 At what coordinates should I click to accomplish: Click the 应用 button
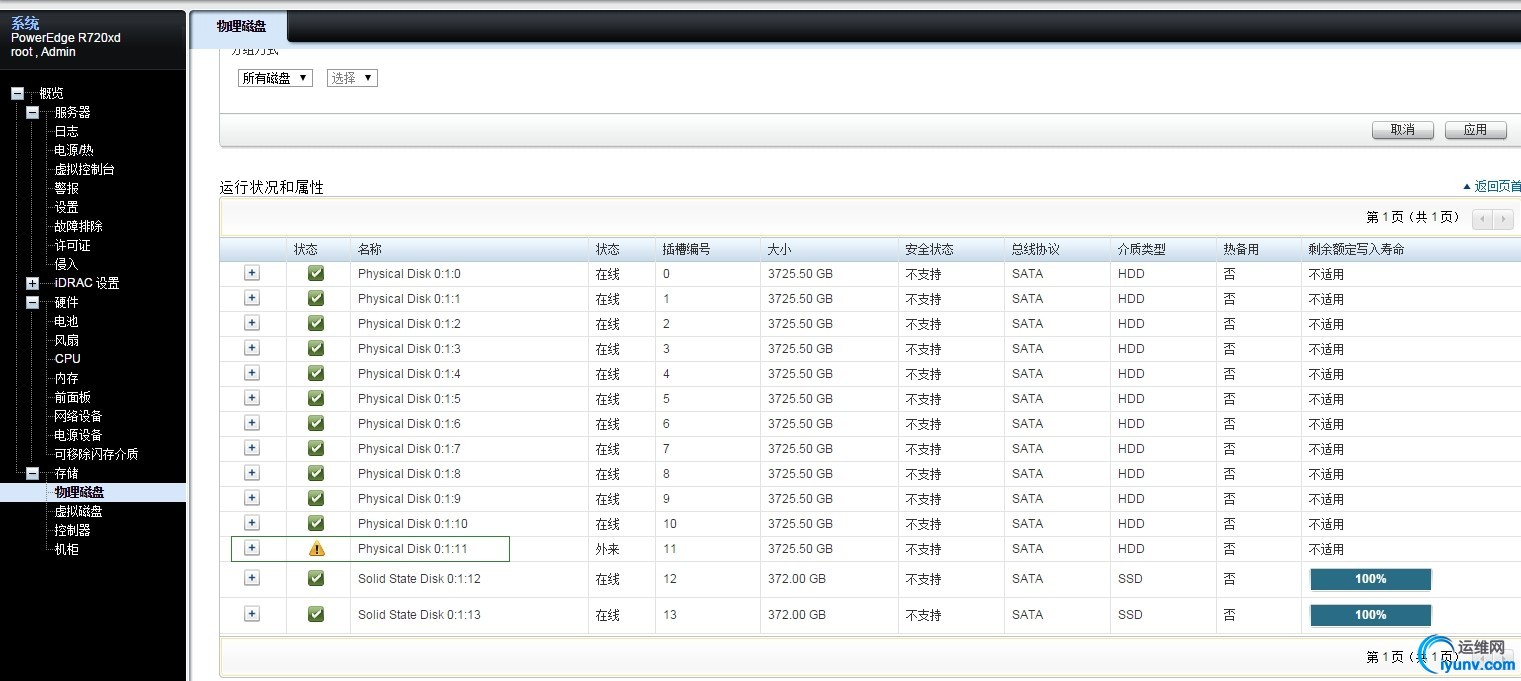click(1475, 130)
